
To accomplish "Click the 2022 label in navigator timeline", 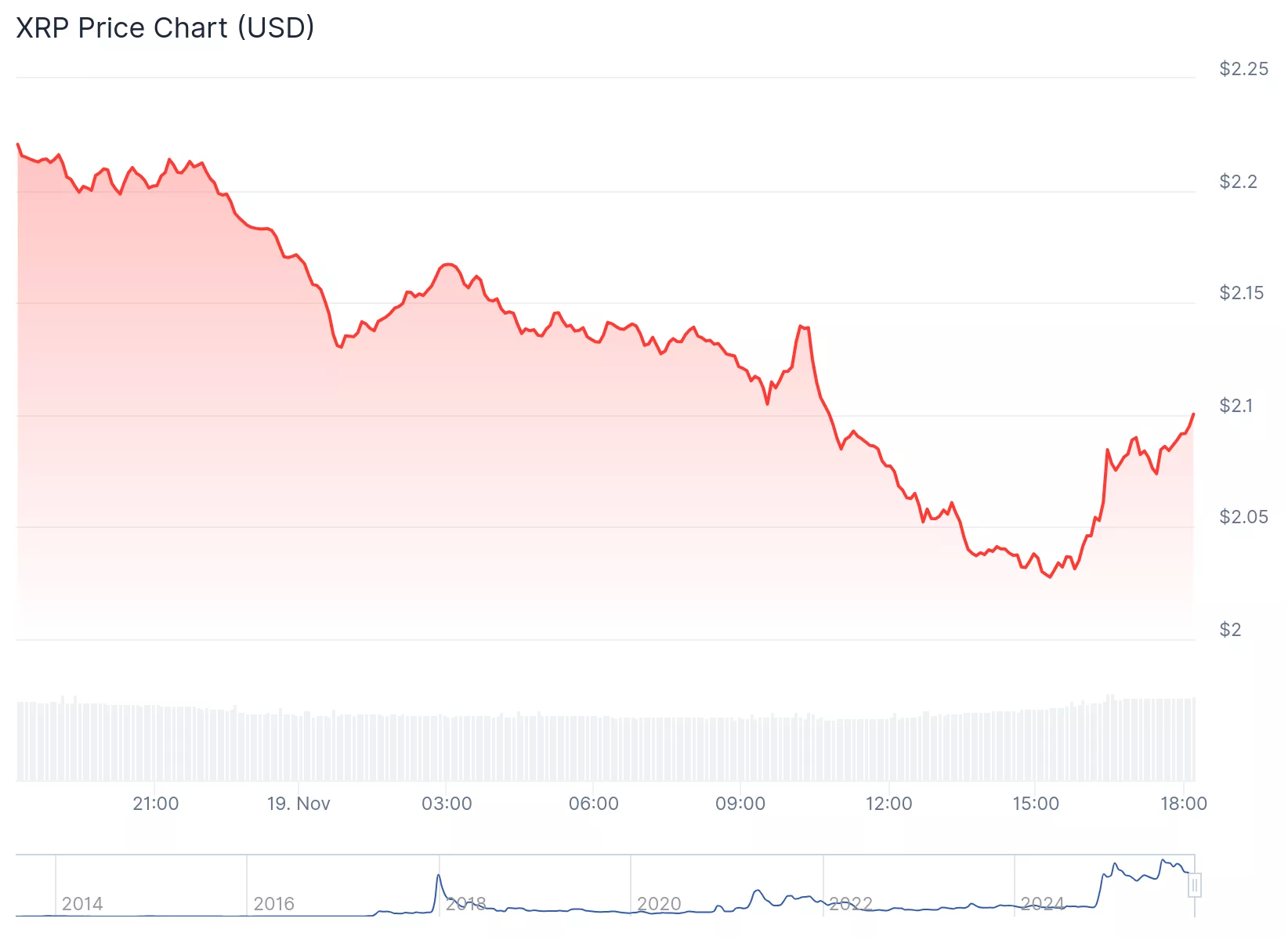I will (x=850, y=904).
